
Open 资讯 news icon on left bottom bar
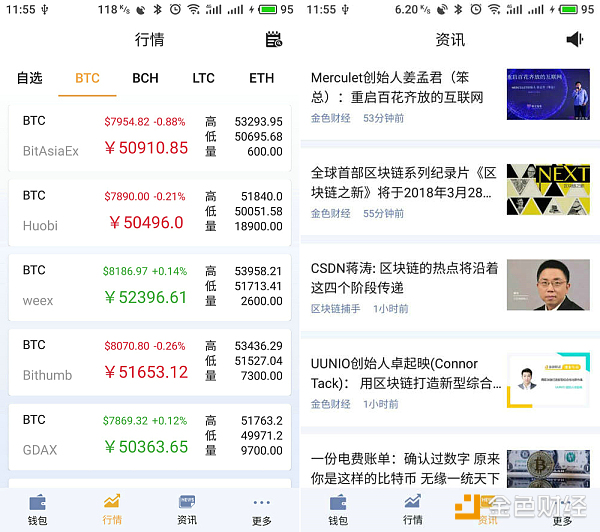point(187,501)
